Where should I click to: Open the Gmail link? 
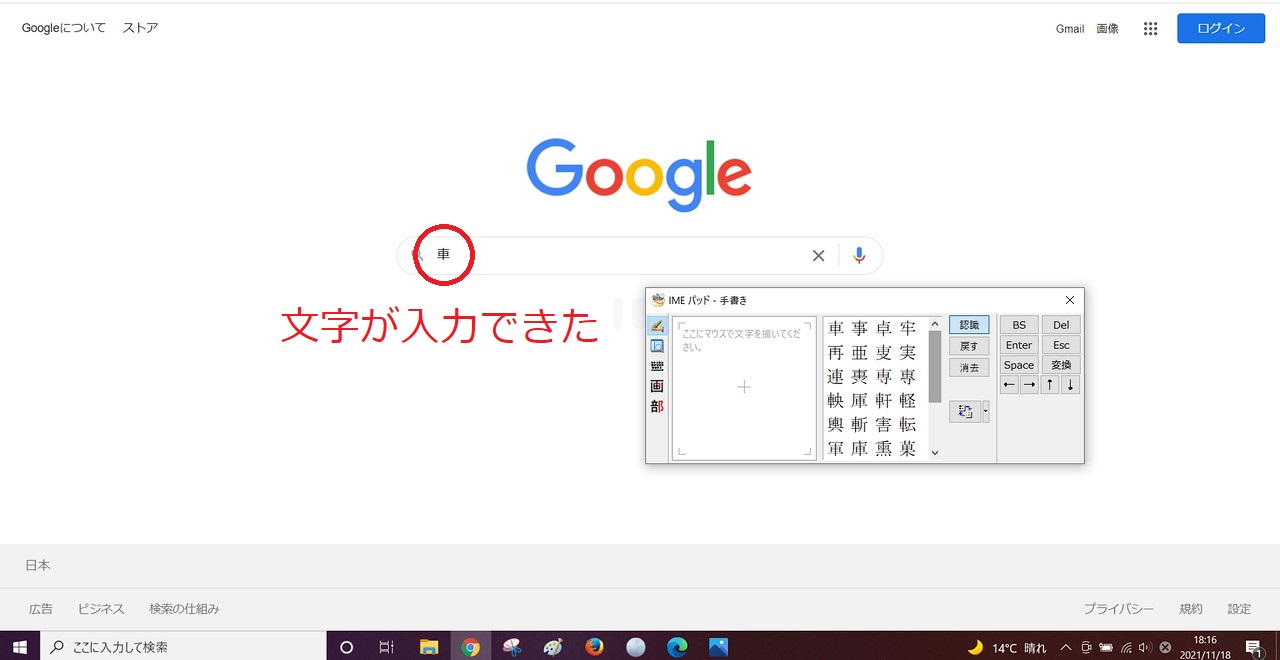click(1070, 29)
